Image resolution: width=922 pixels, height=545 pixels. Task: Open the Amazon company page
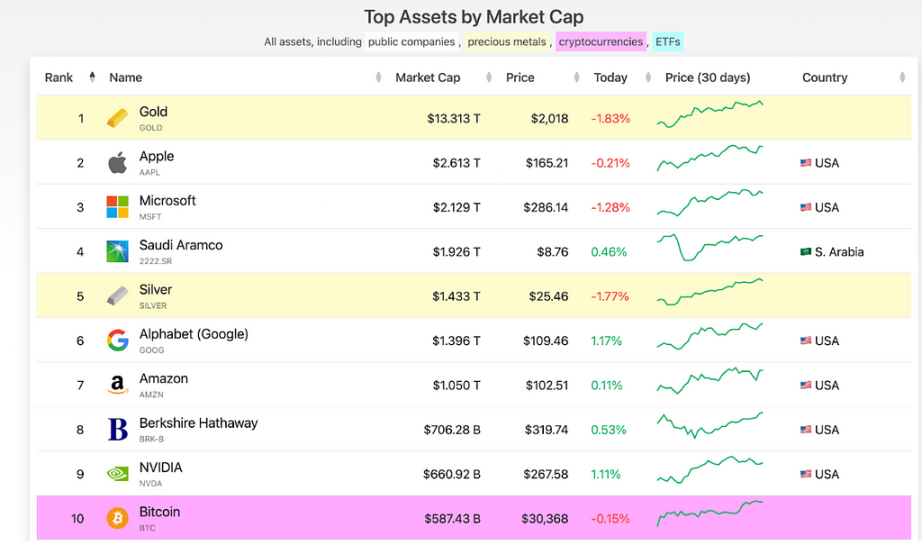click(163, 379)
